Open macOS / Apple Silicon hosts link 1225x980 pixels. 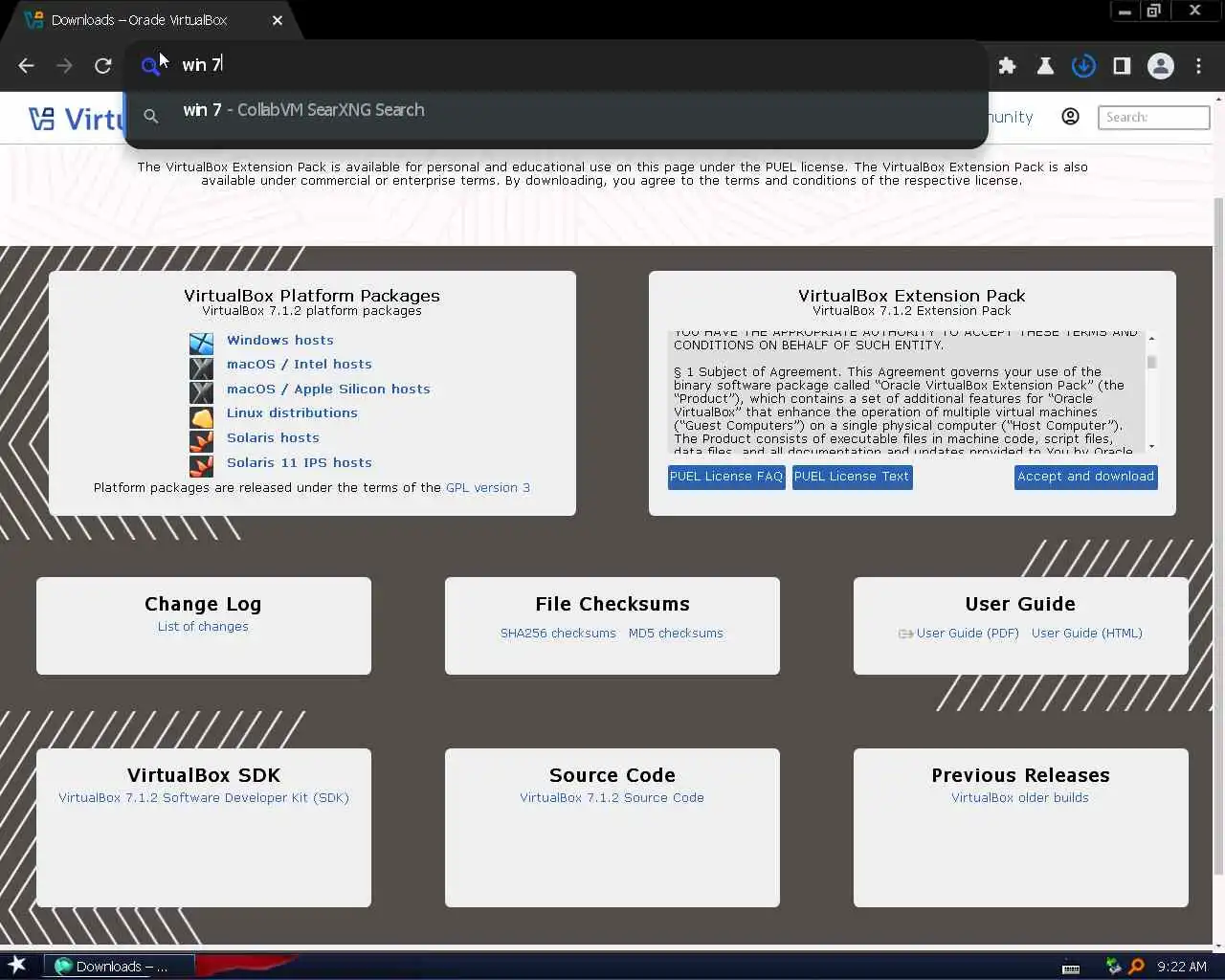pyautogui.click(x=328, y=389)
